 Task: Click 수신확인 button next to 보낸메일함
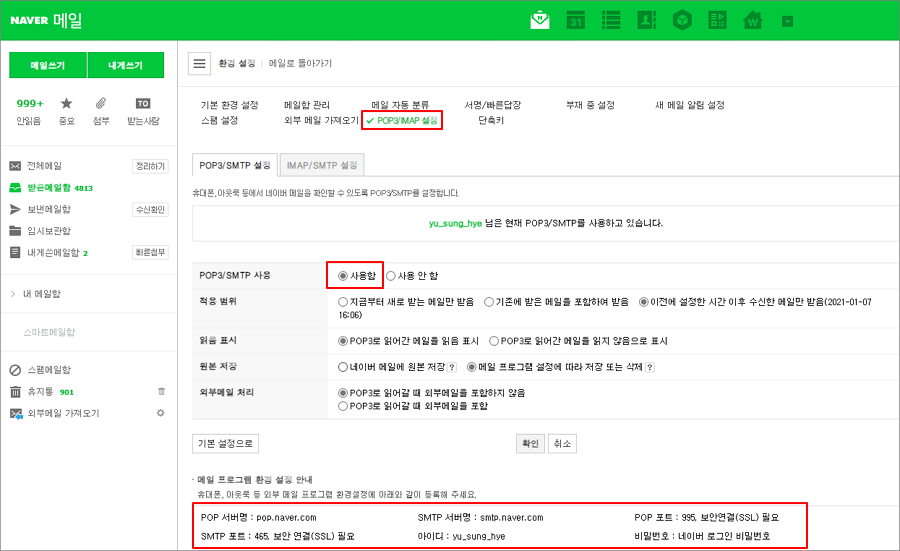pos(150,209)
